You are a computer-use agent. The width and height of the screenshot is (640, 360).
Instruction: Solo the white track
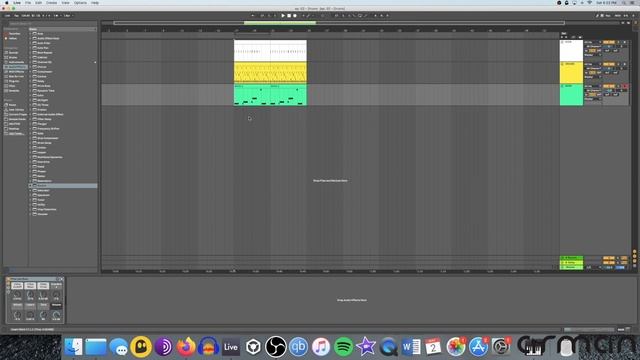618,42
